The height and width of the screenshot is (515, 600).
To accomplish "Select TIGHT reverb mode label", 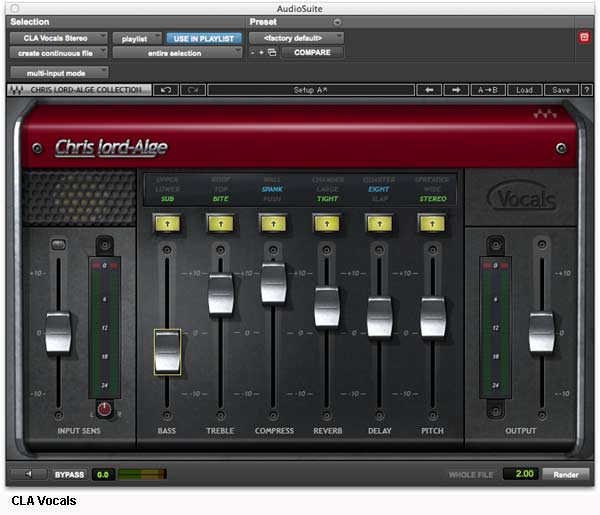I will coord(327,199).
